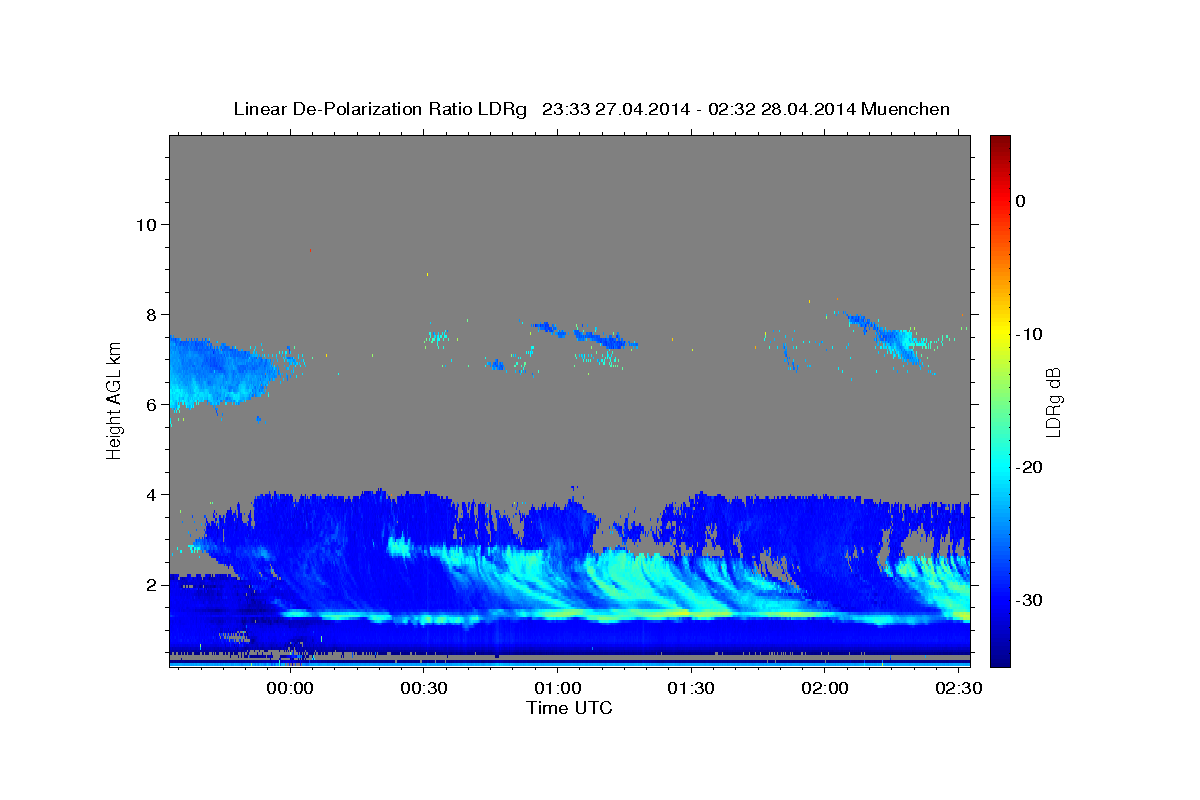Click the dark red top of the colorbar

point(1000,145)
